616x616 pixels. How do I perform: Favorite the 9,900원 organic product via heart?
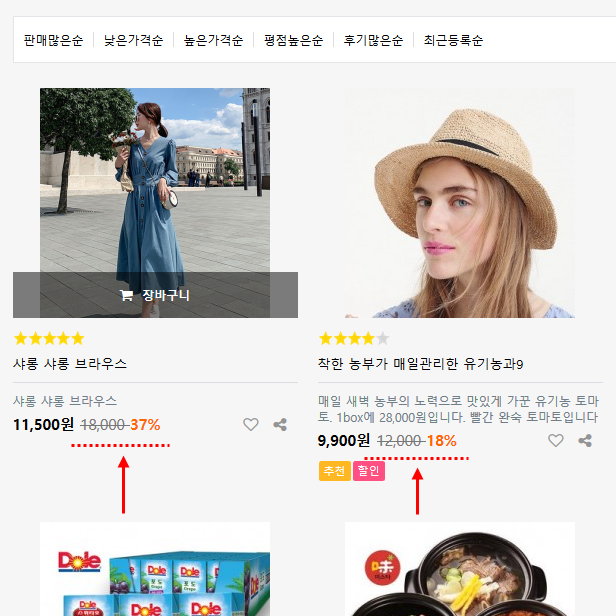(556, 440)
